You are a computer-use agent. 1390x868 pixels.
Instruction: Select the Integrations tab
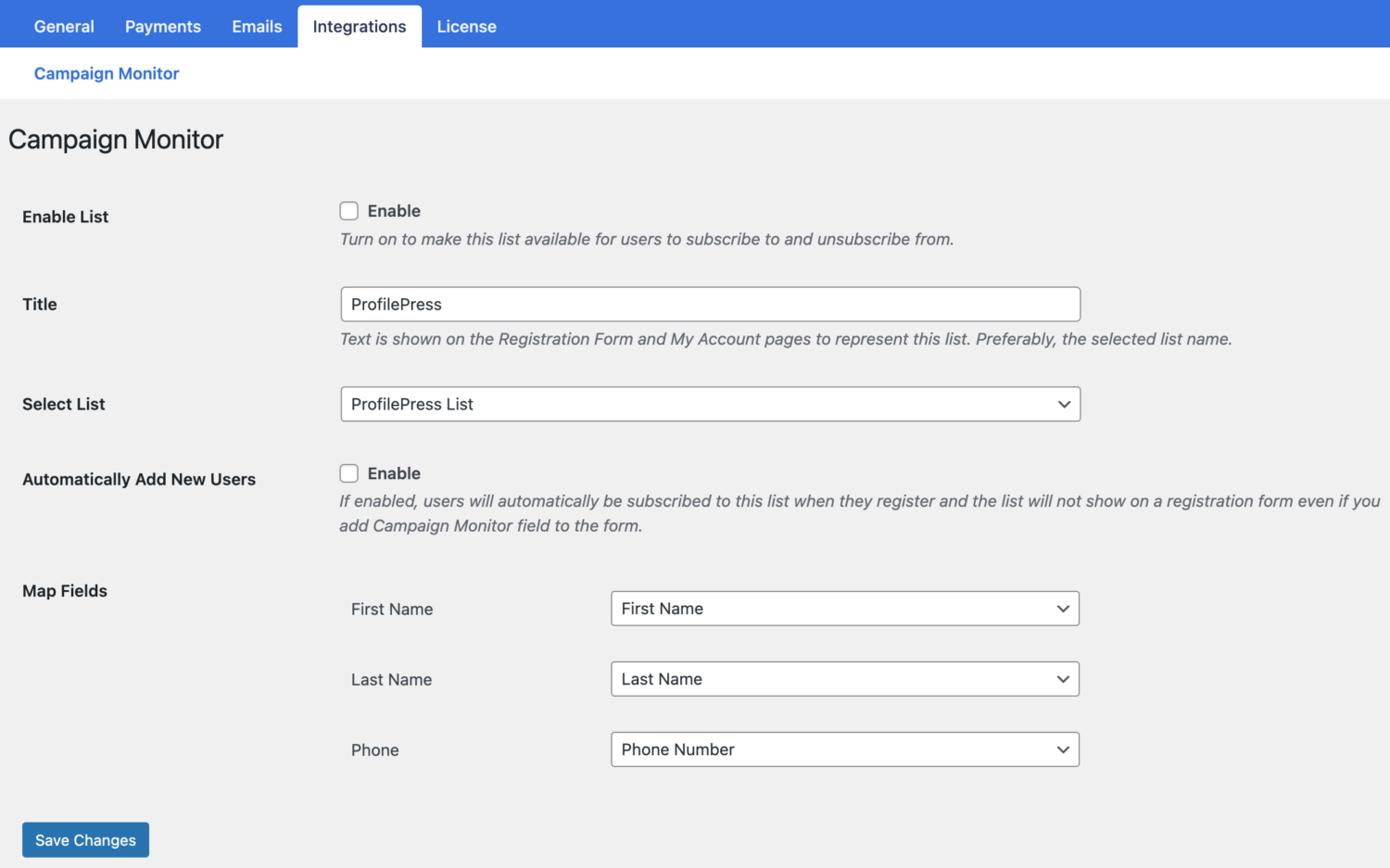[360, 27]
